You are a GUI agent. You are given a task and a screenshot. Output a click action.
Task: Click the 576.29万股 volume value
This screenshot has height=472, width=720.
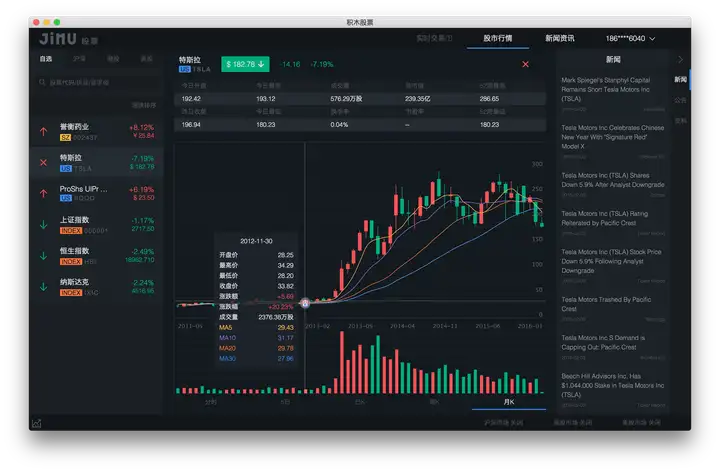click(346, 99)
